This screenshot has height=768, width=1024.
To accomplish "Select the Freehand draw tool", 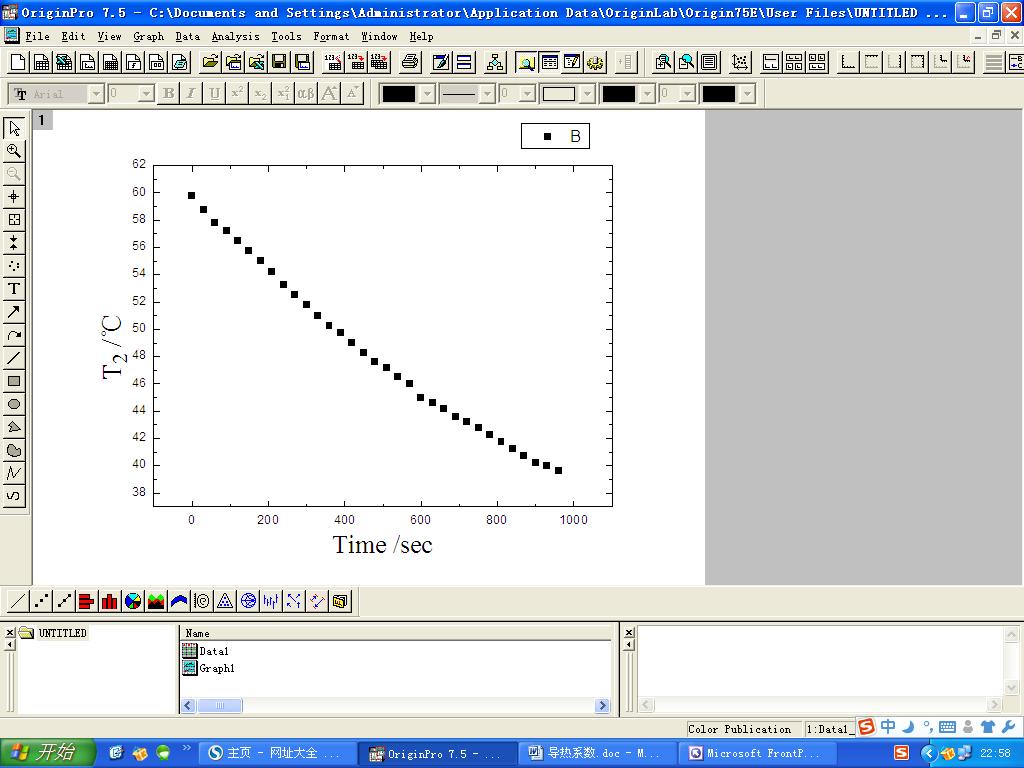I will click(x=14, y=496).
